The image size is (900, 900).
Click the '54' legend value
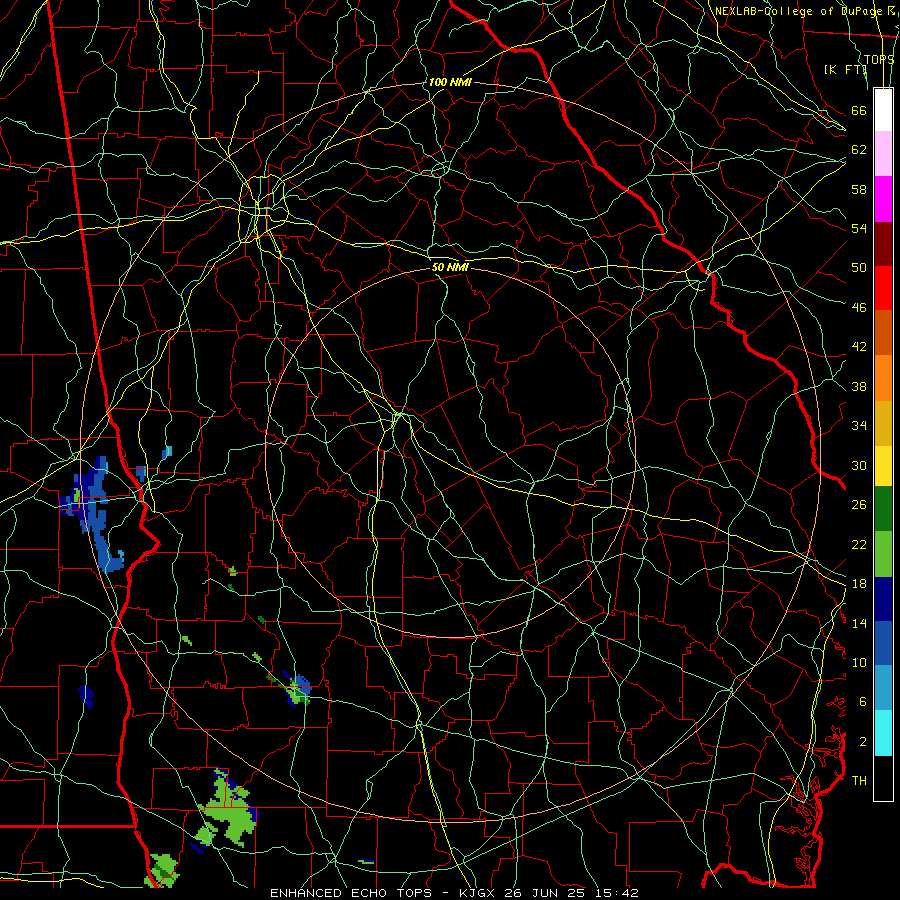[859, 228]
